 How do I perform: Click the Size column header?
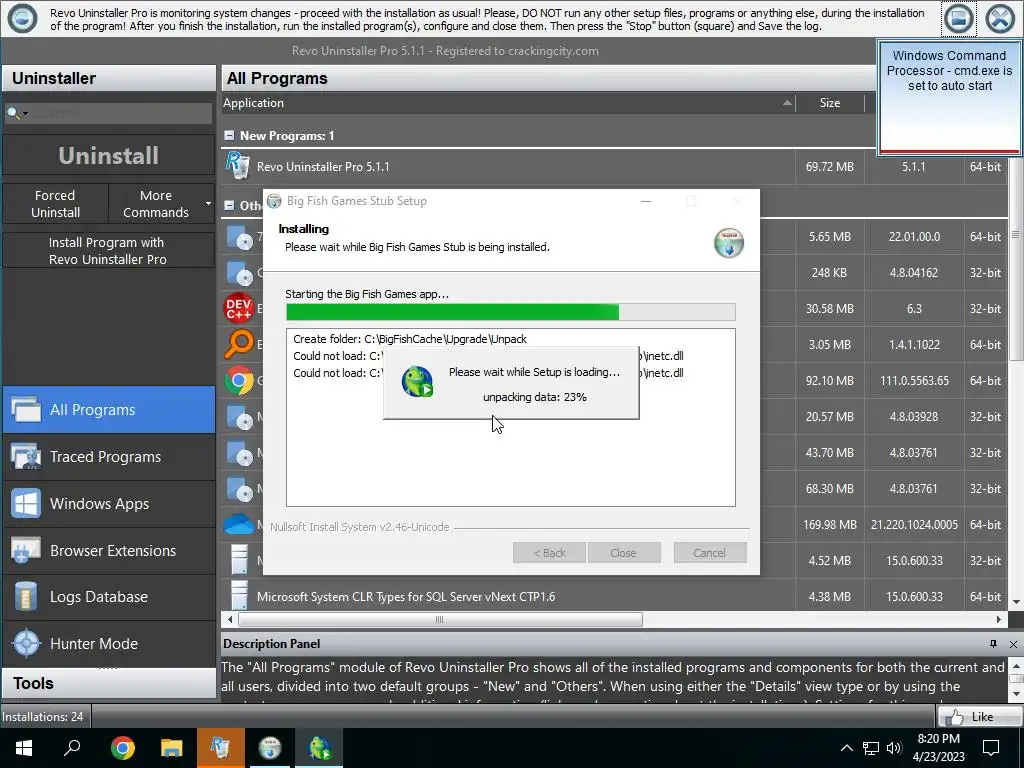coord(829,103)
